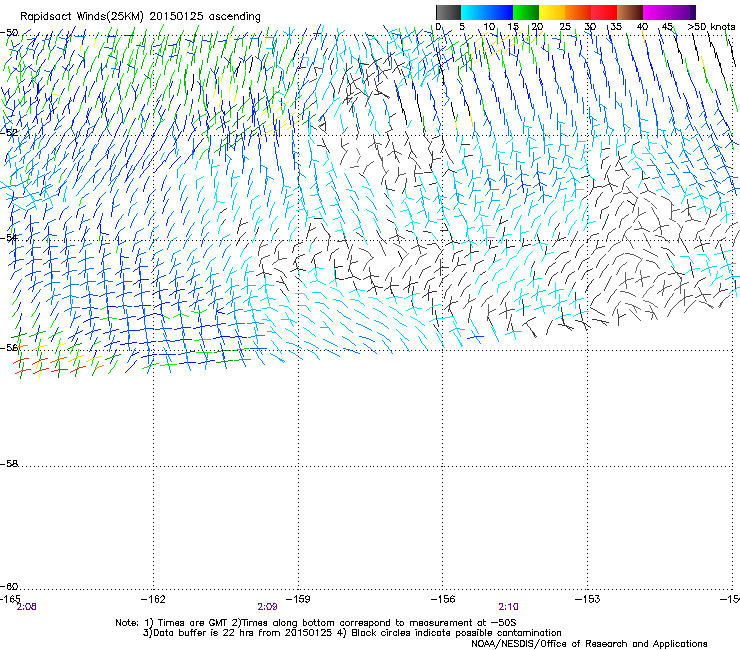740x650 pixels.
Task: Click the purple time stamp 2:08
Action: (x=26, y=607)
